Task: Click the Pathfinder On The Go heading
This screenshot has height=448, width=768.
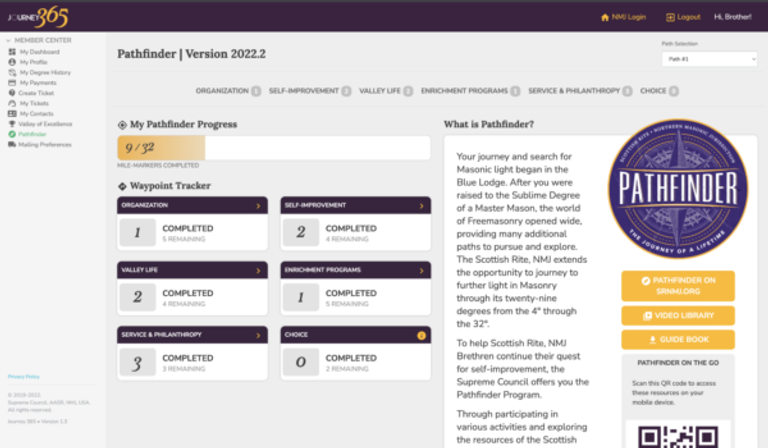Action: point(678,363)
